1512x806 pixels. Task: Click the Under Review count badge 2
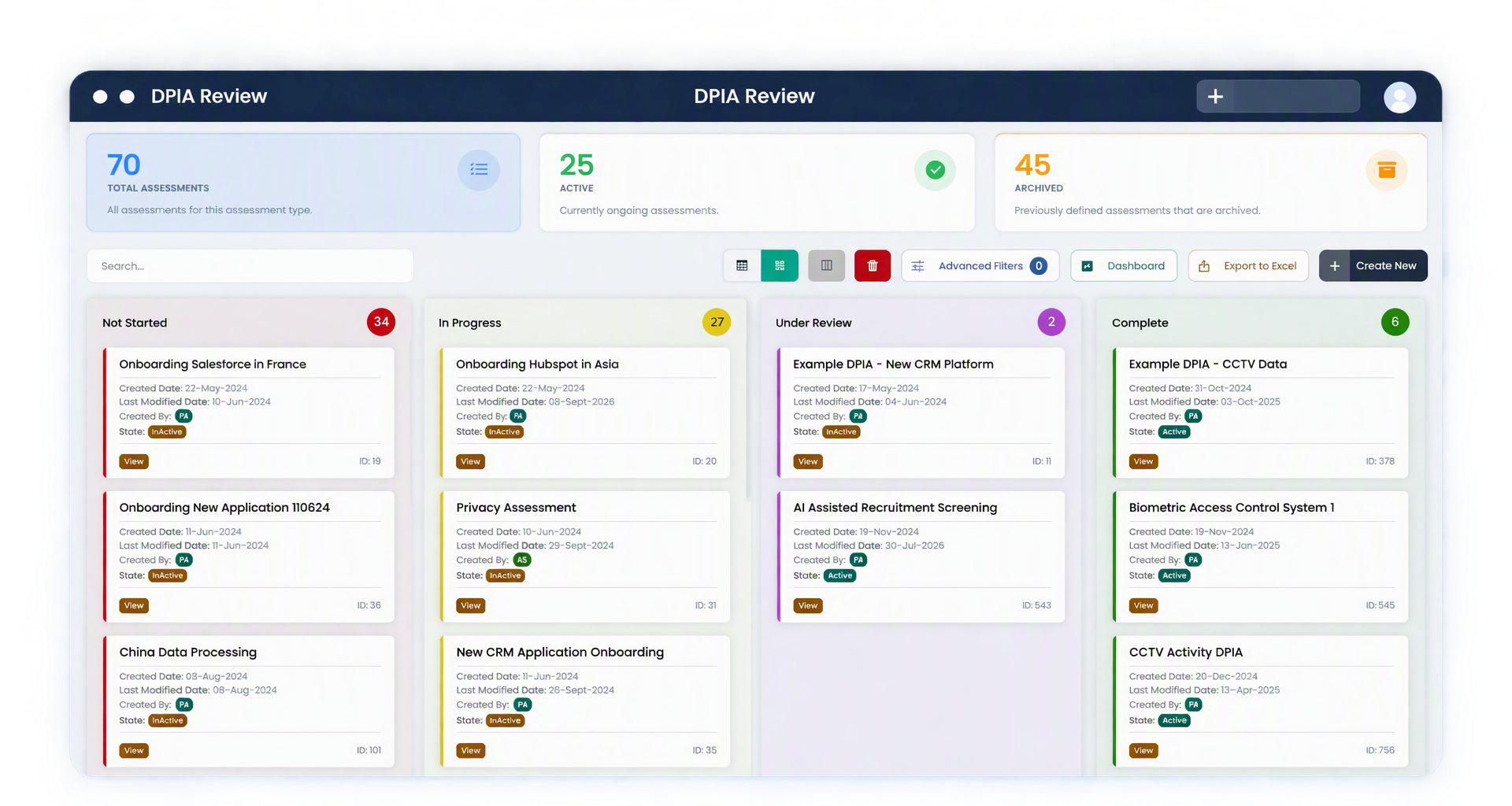coord(1051,322)
